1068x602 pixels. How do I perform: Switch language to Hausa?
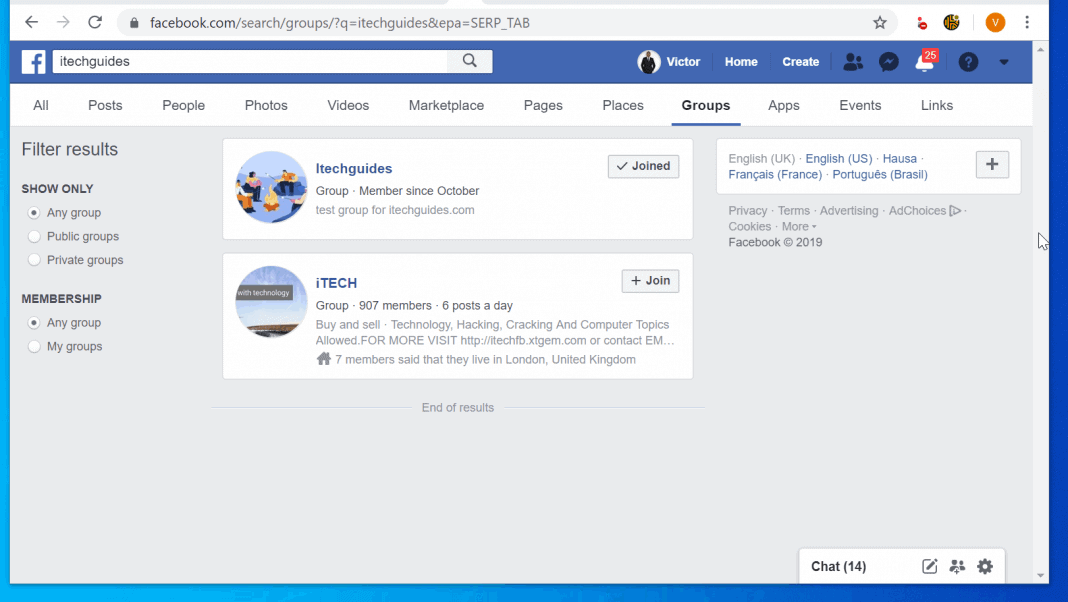click(x=900, y=159)
